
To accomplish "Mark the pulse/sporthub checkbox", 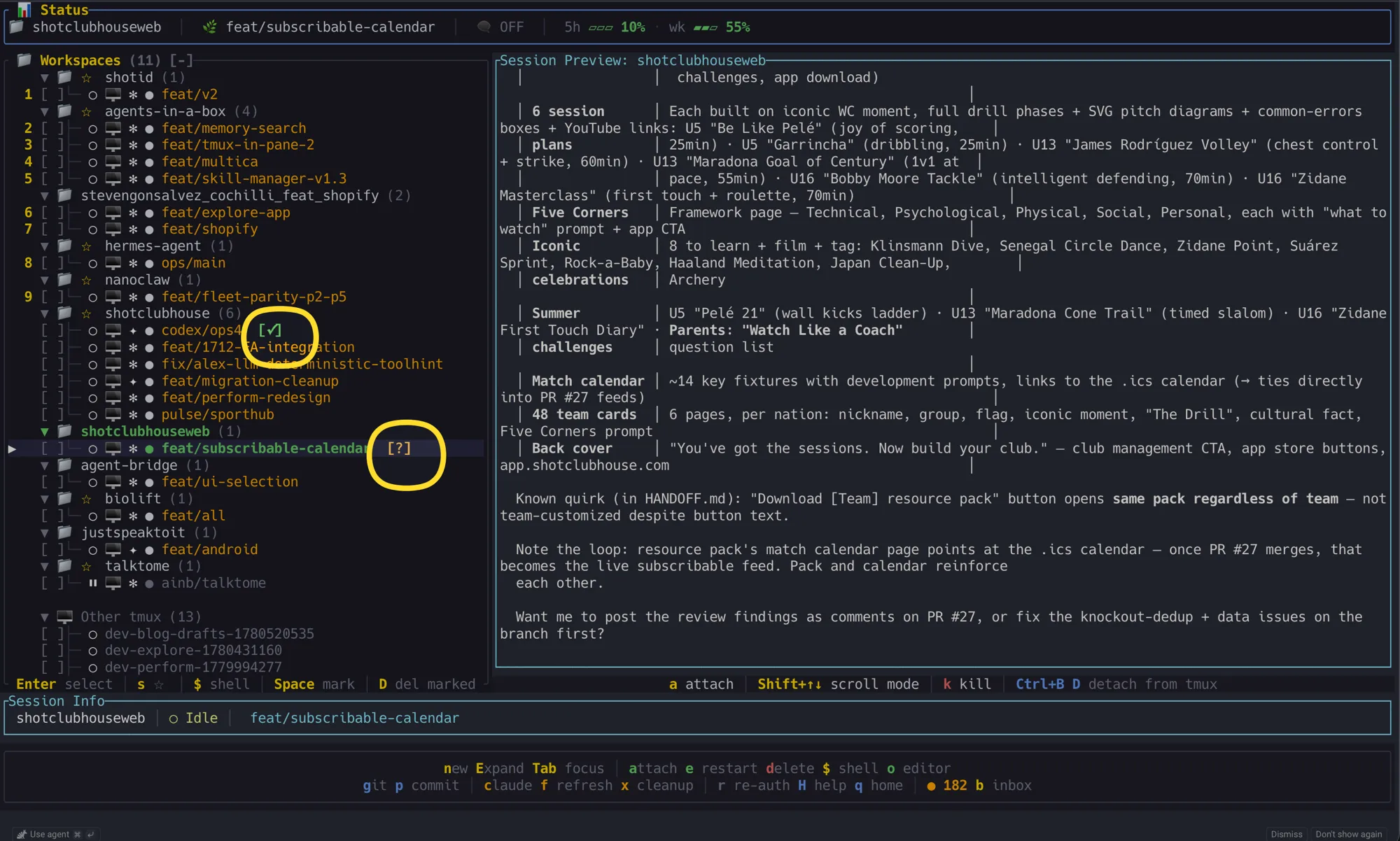I will [52, 414].
